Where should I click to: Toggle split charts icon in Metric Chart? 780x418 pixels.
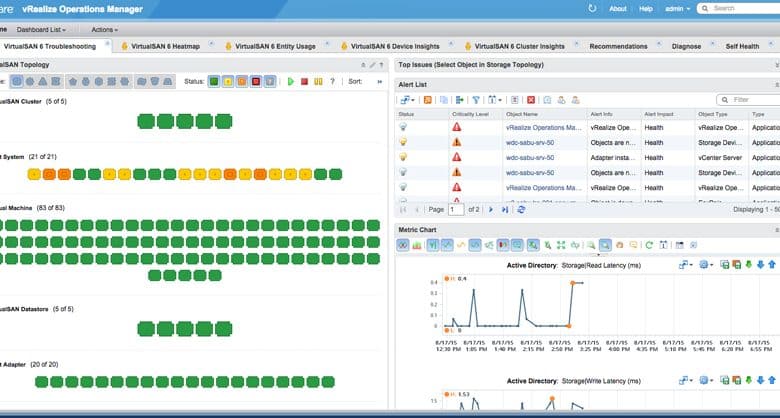click(403, 245)
